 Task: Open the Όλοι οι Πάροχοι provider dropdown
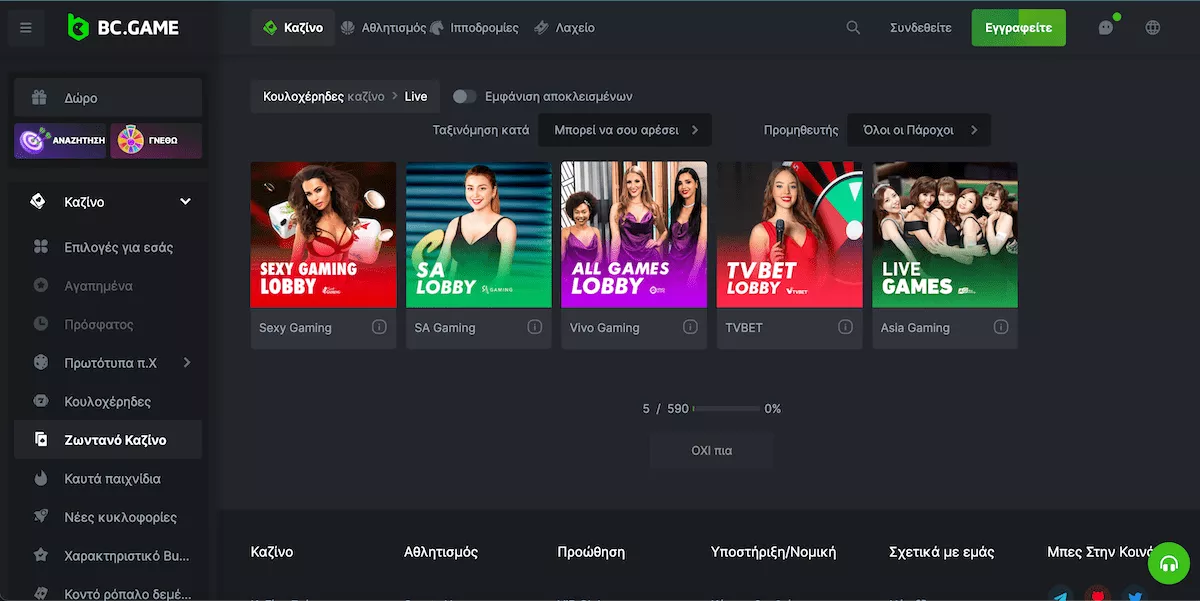(919, 130)
